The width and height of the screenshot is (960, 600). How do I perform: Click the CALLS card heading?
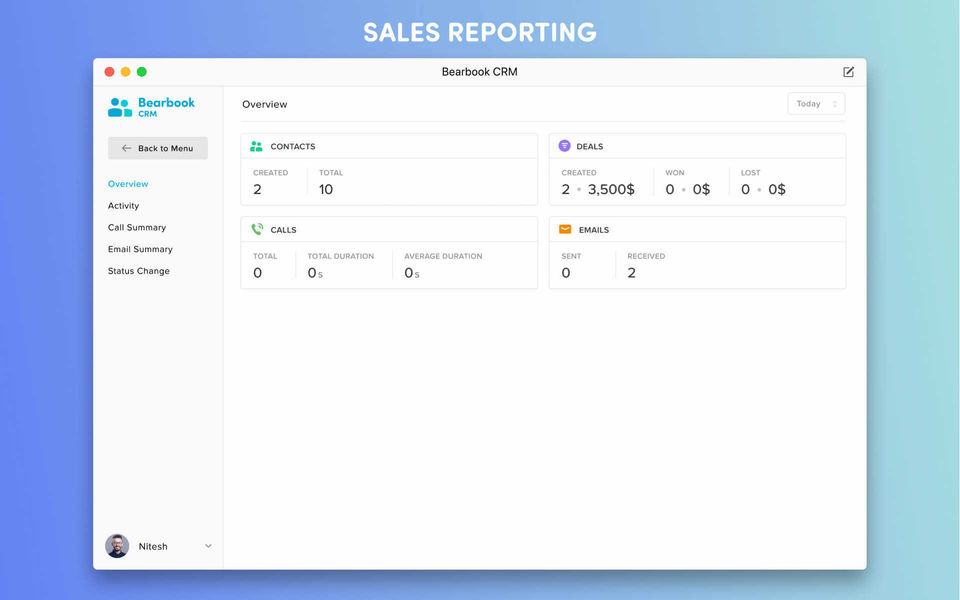click(283, 230)
